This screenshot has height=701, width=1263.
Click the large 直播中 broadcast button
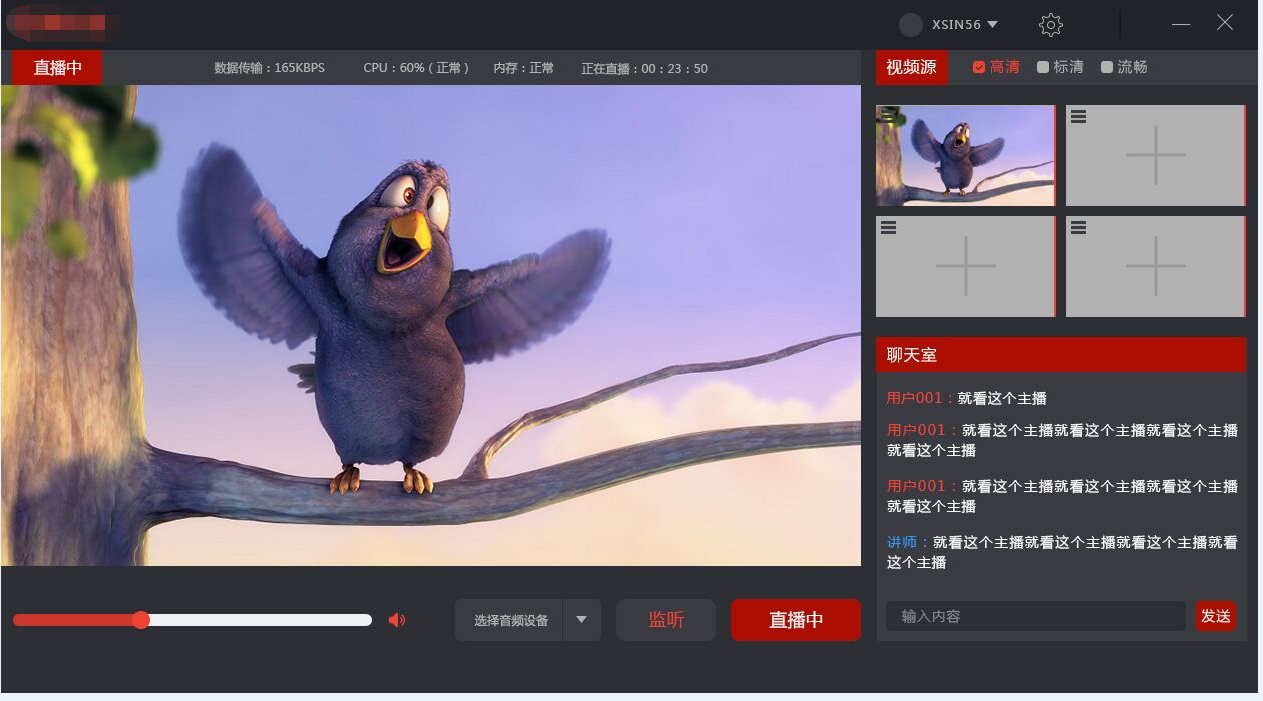(796, 620)
